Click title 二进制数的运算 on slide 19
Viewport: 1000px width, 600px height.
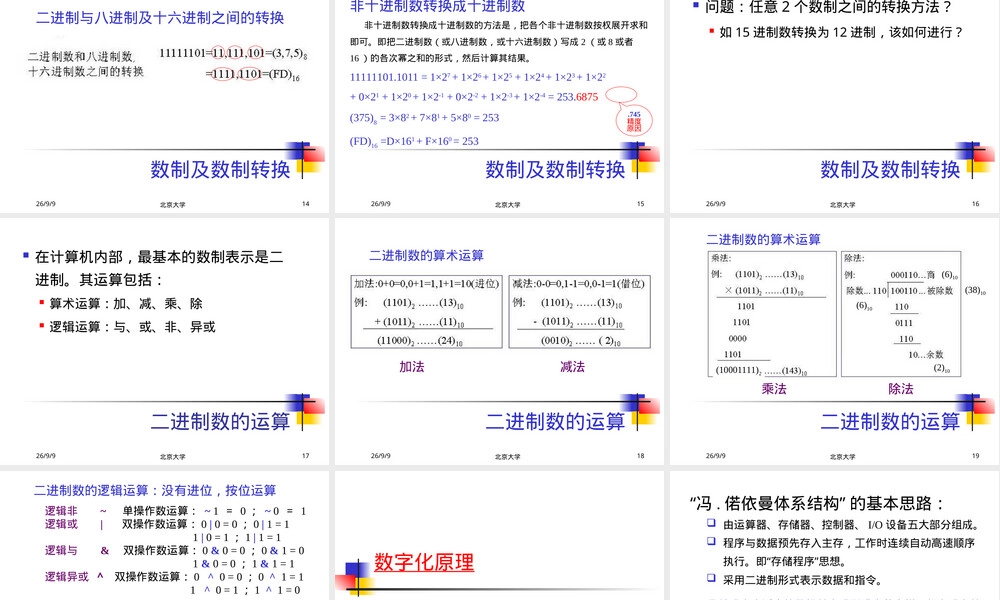point(890,421)
